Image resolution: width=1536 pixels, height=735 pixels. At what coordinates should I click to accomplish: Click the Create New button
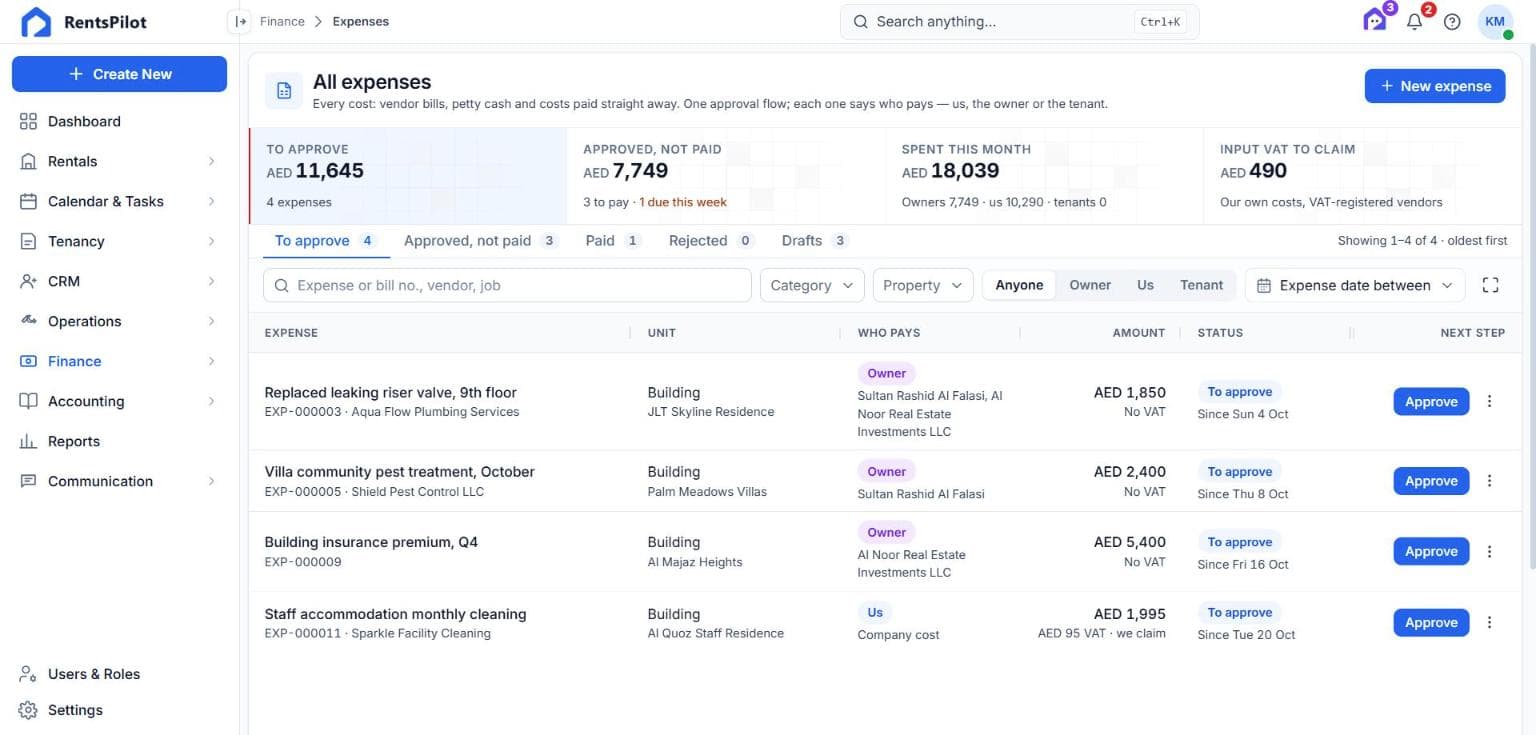click(119, 74)
